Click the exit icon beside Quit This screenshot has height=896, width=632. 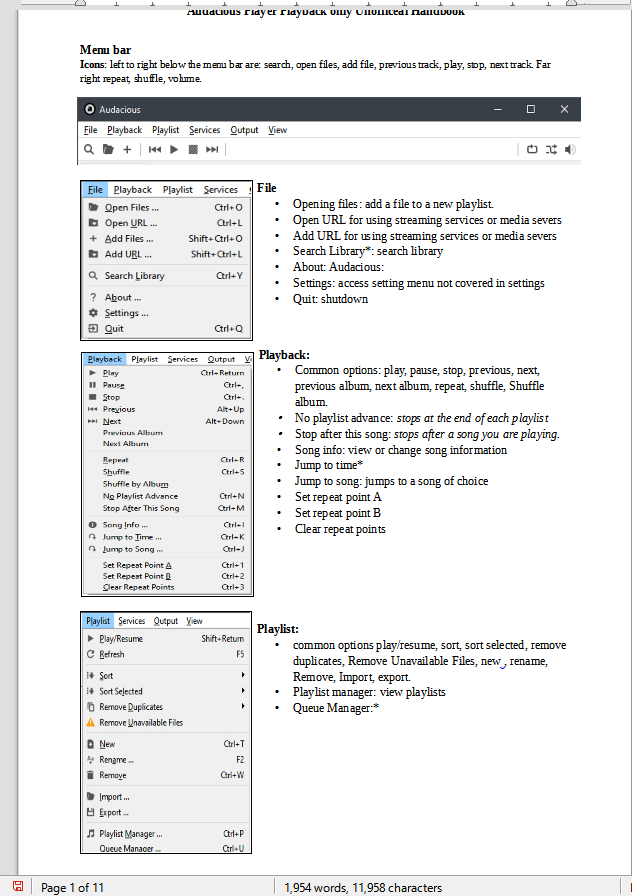click(x=93, y=329)
